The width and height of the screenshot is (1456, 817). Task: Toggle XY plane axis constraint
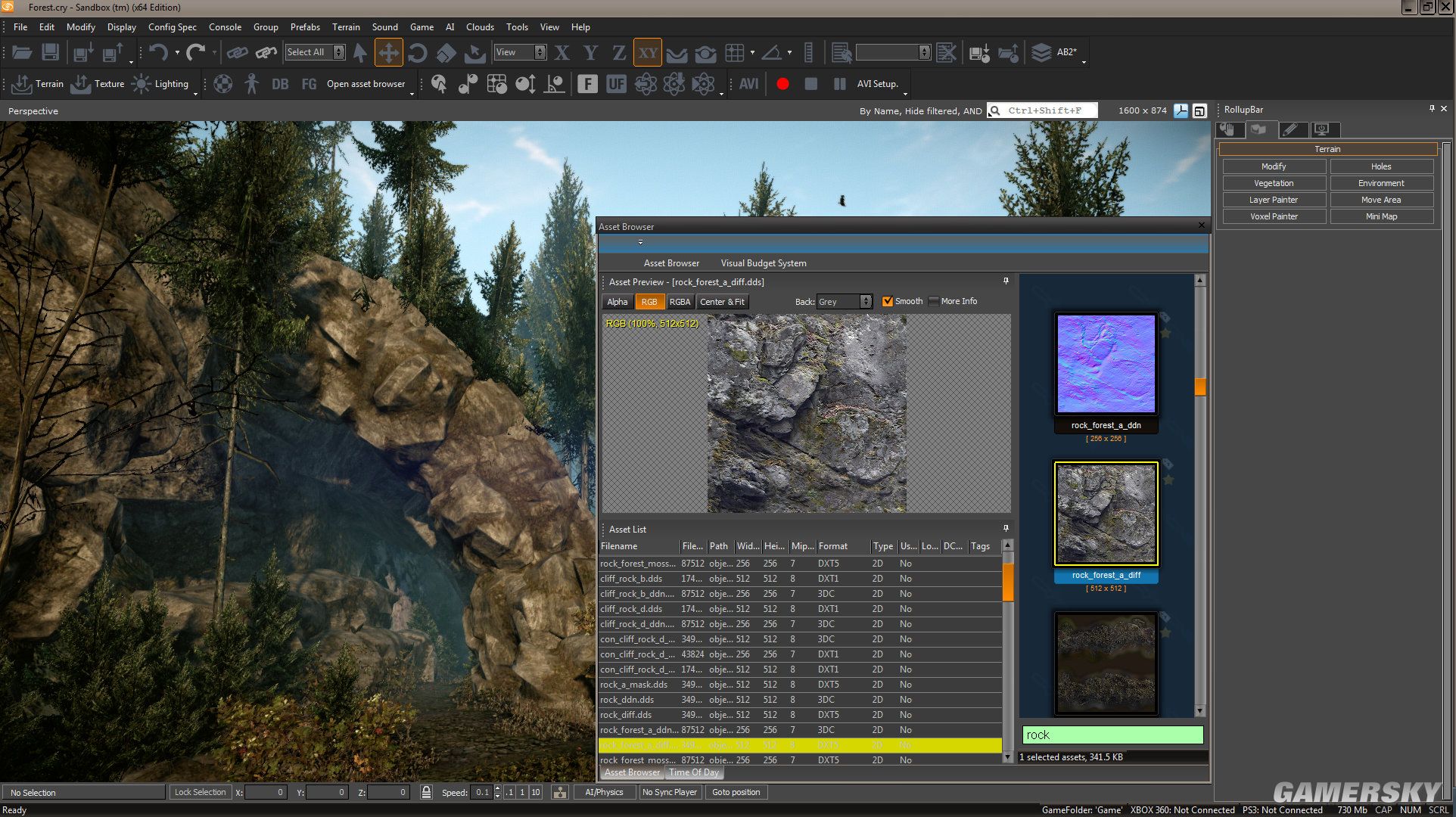tap(648, 52)
